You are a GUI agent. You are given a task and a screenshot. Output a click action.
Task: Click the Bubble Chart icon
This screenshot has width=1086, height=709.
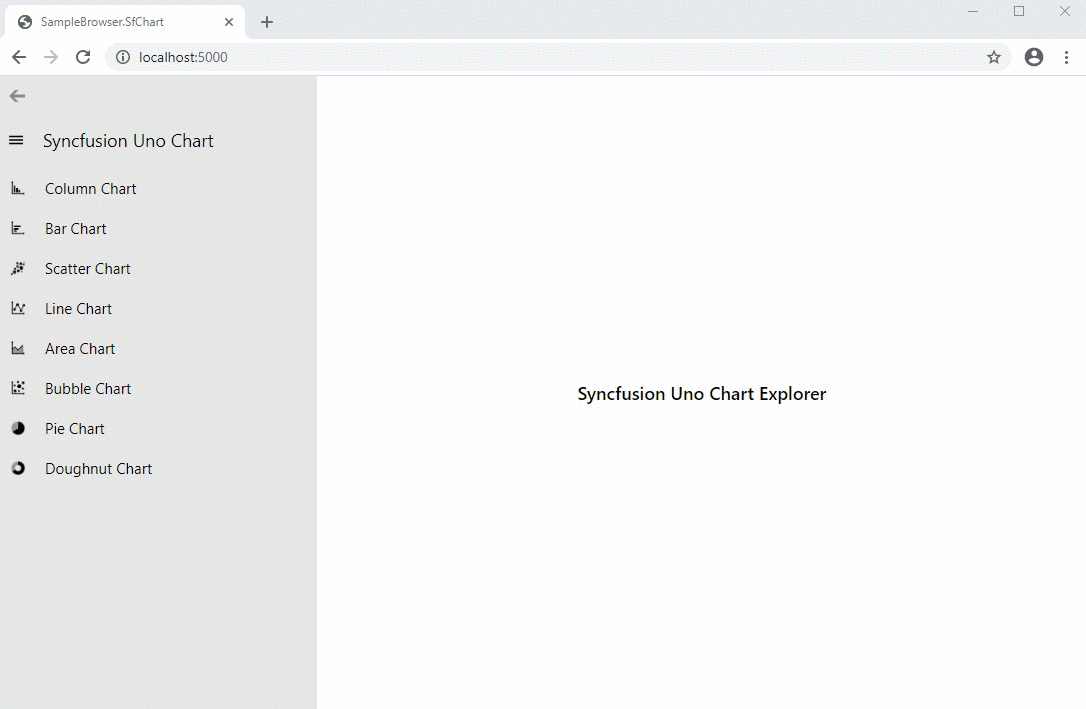tap(18, 388)
